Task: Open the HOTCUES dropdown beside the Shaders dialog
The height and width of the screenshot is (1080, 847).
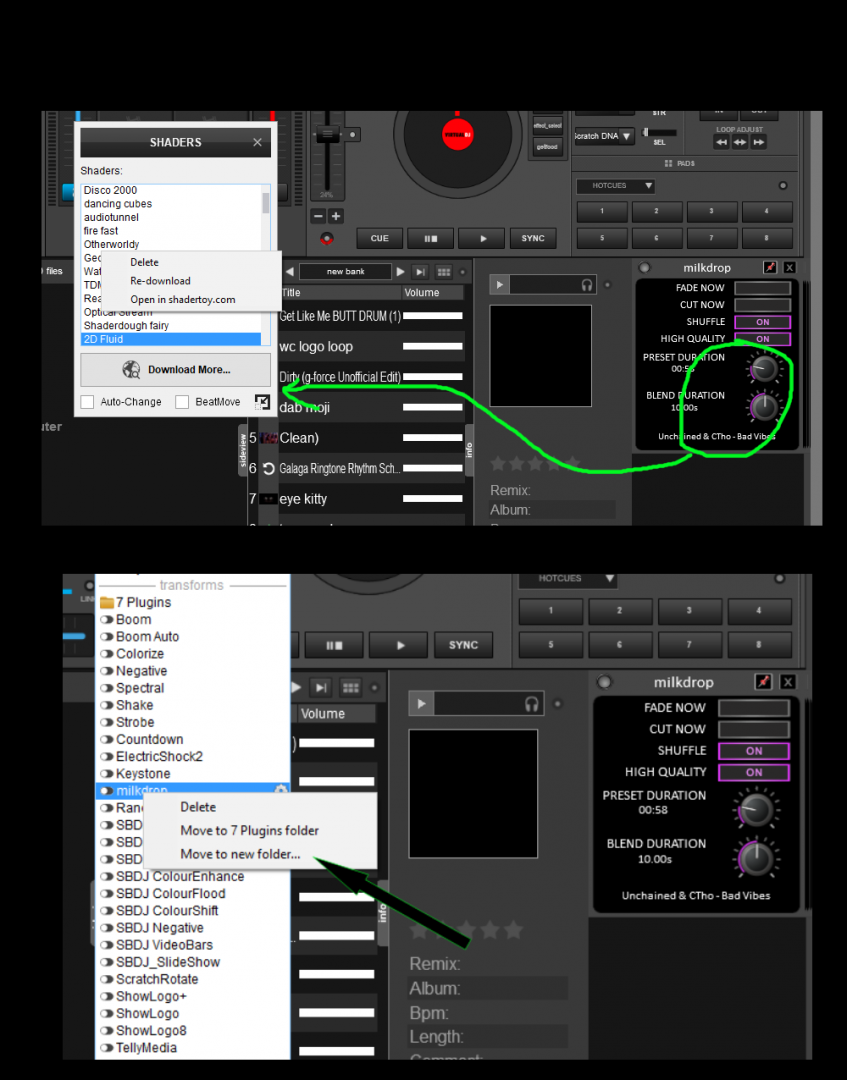Action: (615, 186)
